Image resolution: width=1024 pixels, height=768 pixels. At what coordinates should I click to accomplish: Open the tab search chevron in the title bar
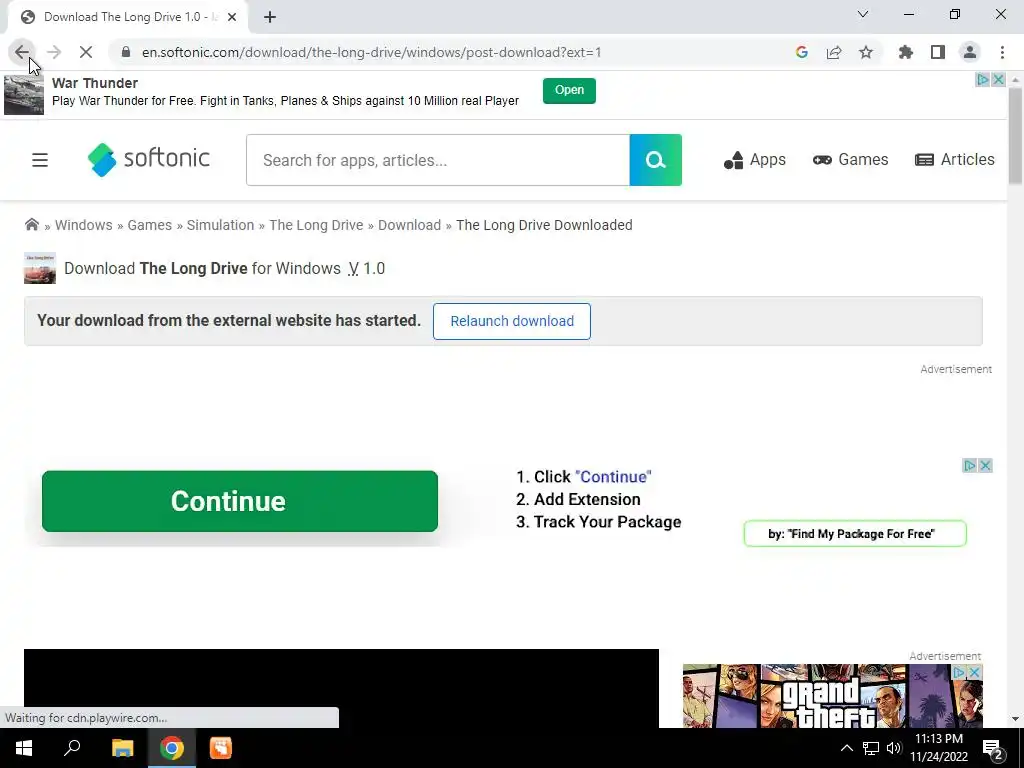pos(863,14)
